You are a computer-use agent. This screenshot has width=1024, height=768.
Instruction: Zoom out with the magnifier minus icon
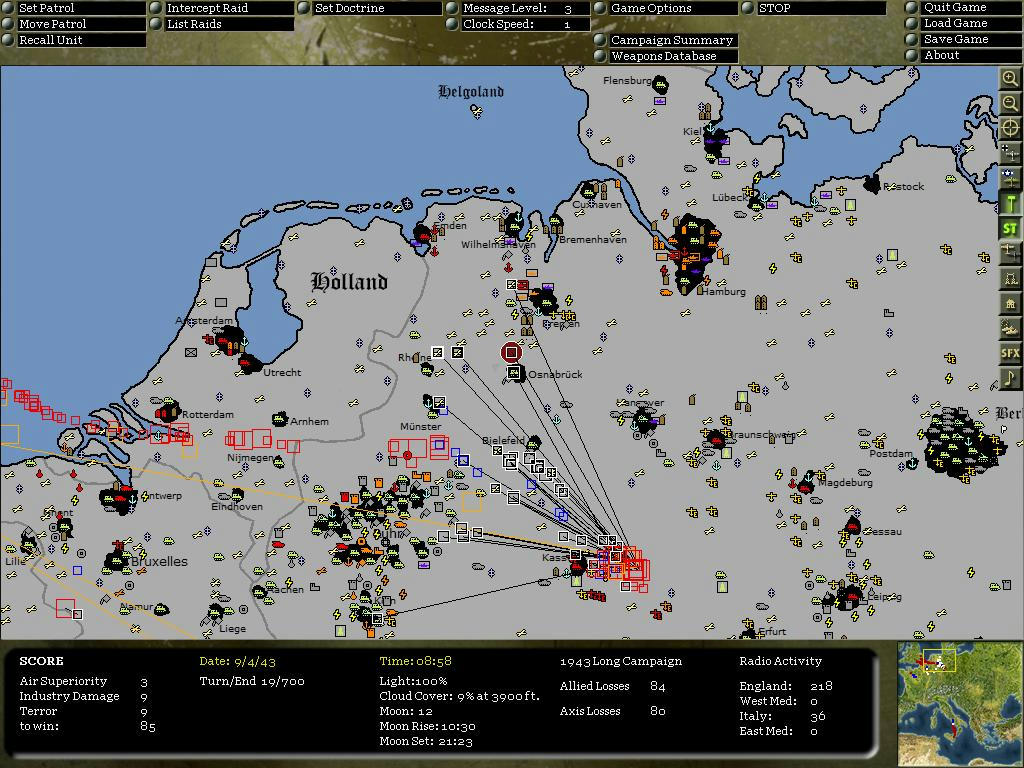(1010, 103)
